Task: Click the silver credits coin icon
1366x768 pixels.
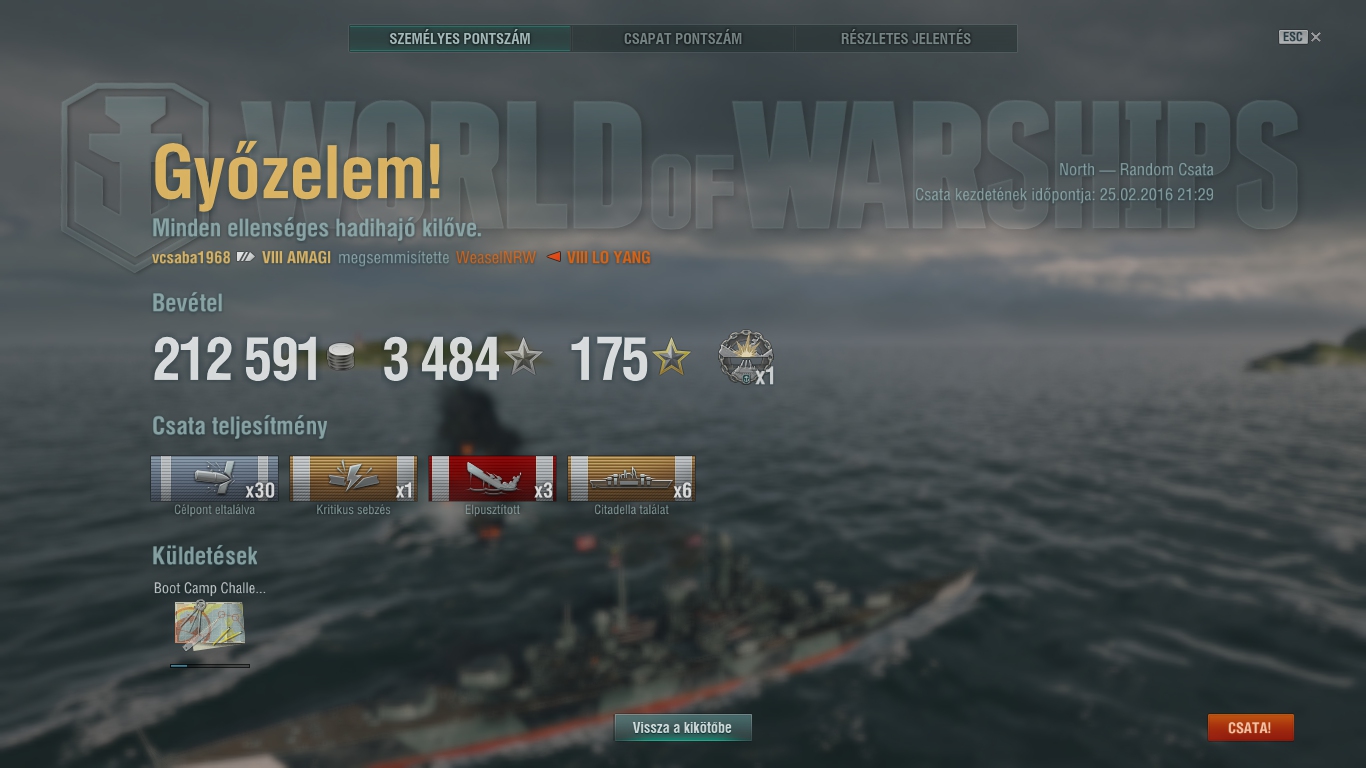Action: pos(341,357)
